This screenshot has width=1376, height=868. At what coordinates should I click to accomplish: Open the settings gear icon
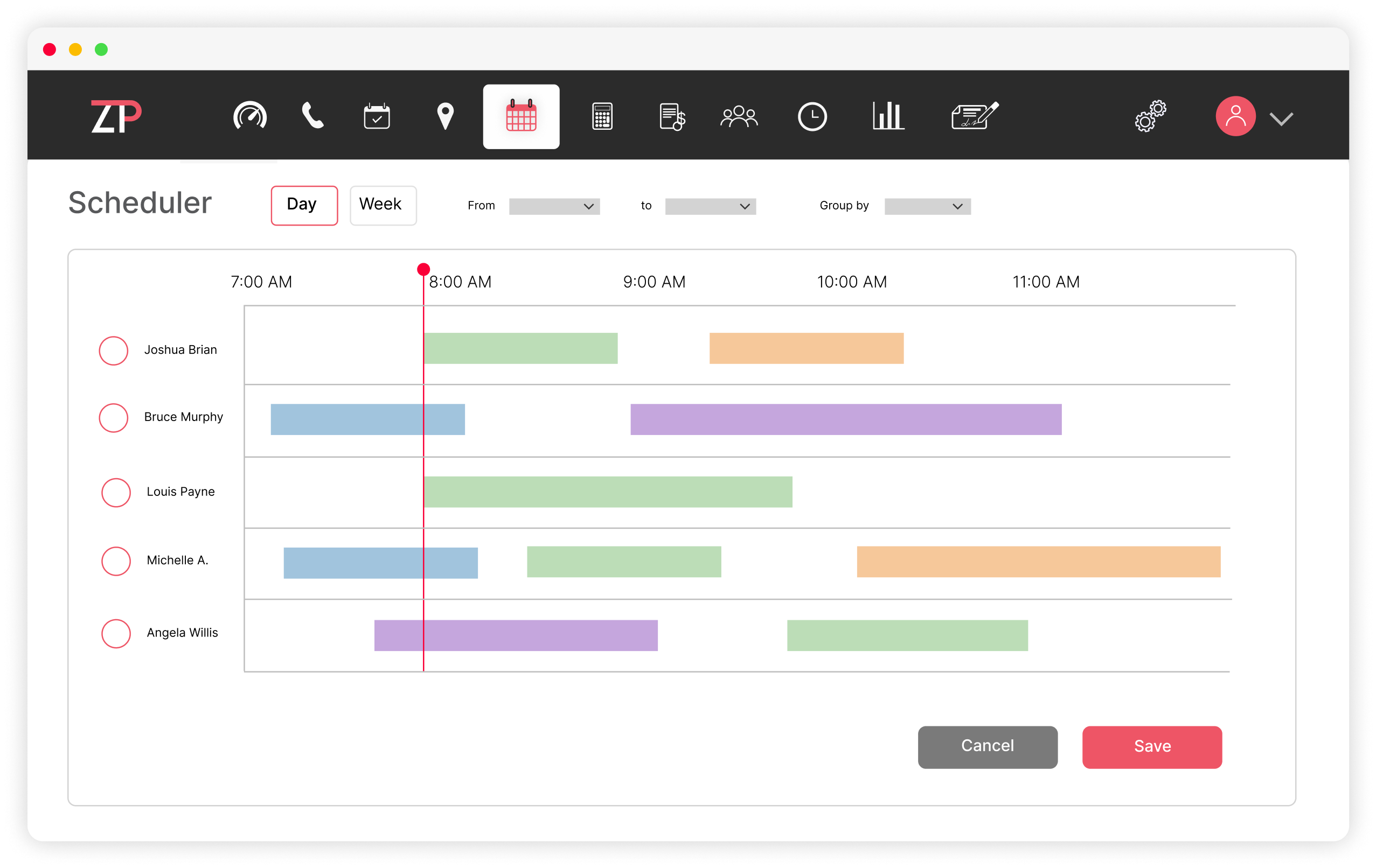tap(1150, 116)
